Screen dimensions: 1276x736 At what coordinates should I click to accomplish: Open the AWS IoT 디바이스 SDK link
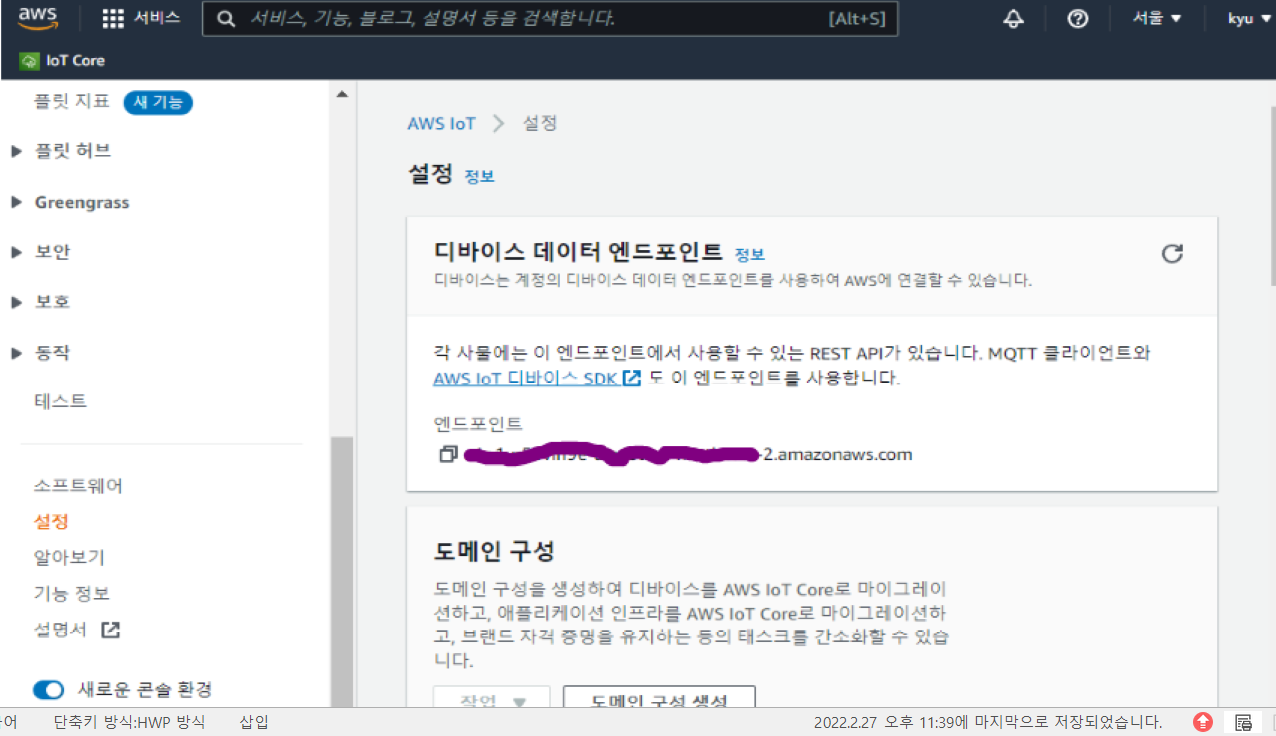[537, 379]
